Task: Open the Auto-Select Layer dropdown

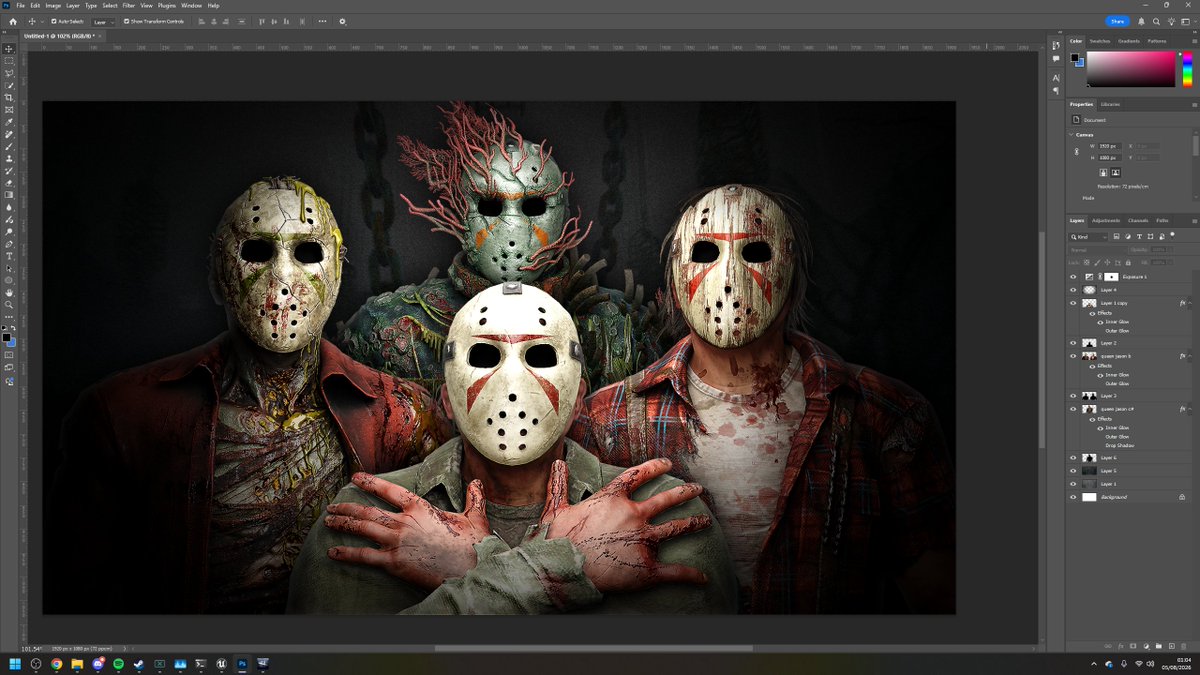Action: coord(104,21)
